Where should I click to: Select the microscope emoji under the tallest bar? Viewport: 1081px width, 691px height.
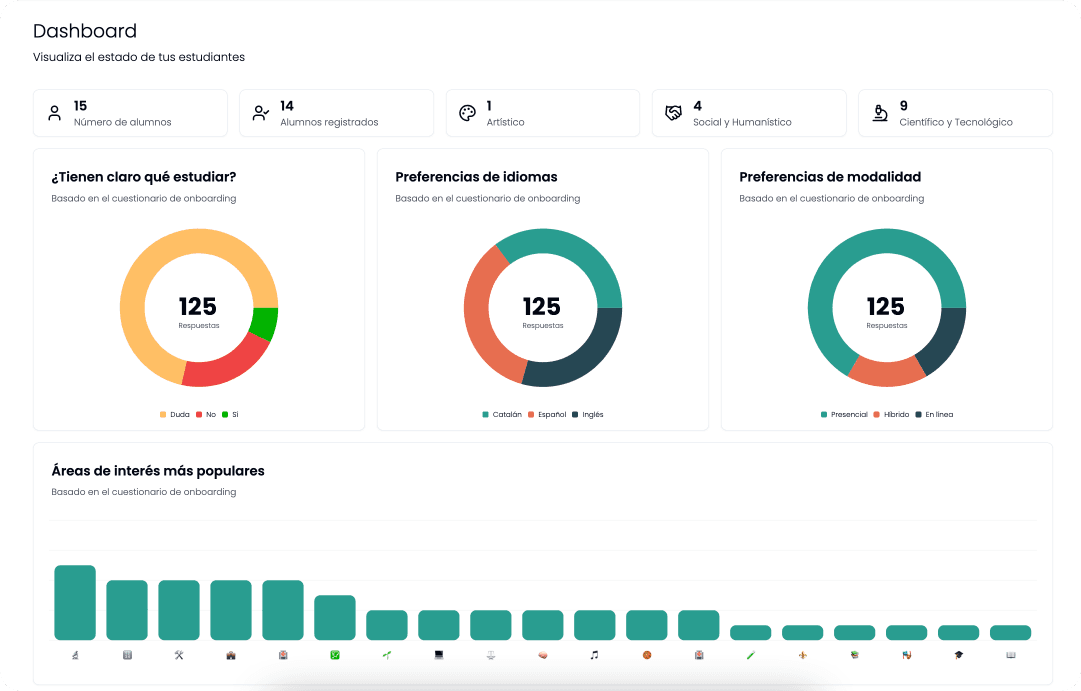click(x=75, y=655)
